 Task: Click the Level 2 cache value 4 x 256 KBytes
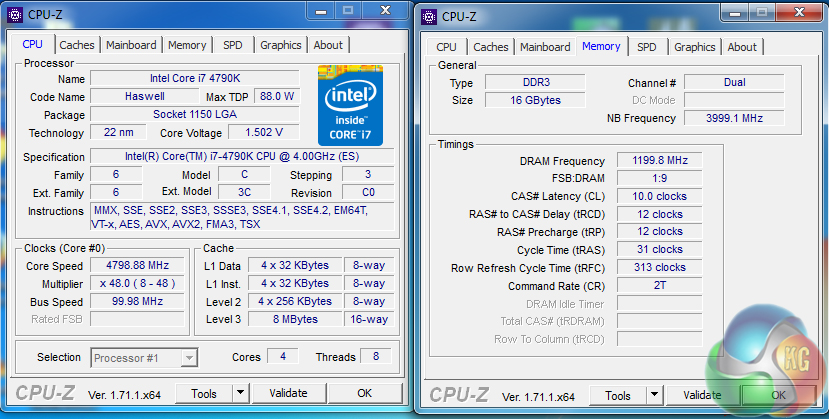point(295,301)
